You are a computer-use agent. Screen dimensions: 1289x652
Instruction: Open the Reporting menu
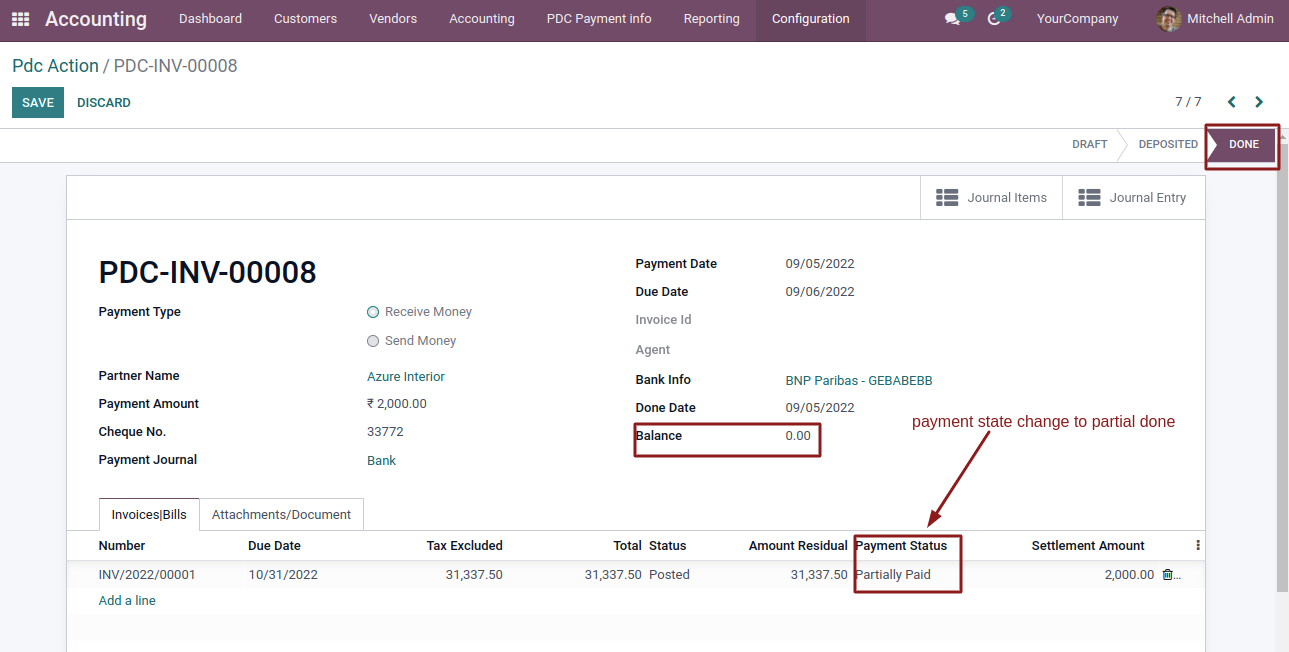coord(712,19)
